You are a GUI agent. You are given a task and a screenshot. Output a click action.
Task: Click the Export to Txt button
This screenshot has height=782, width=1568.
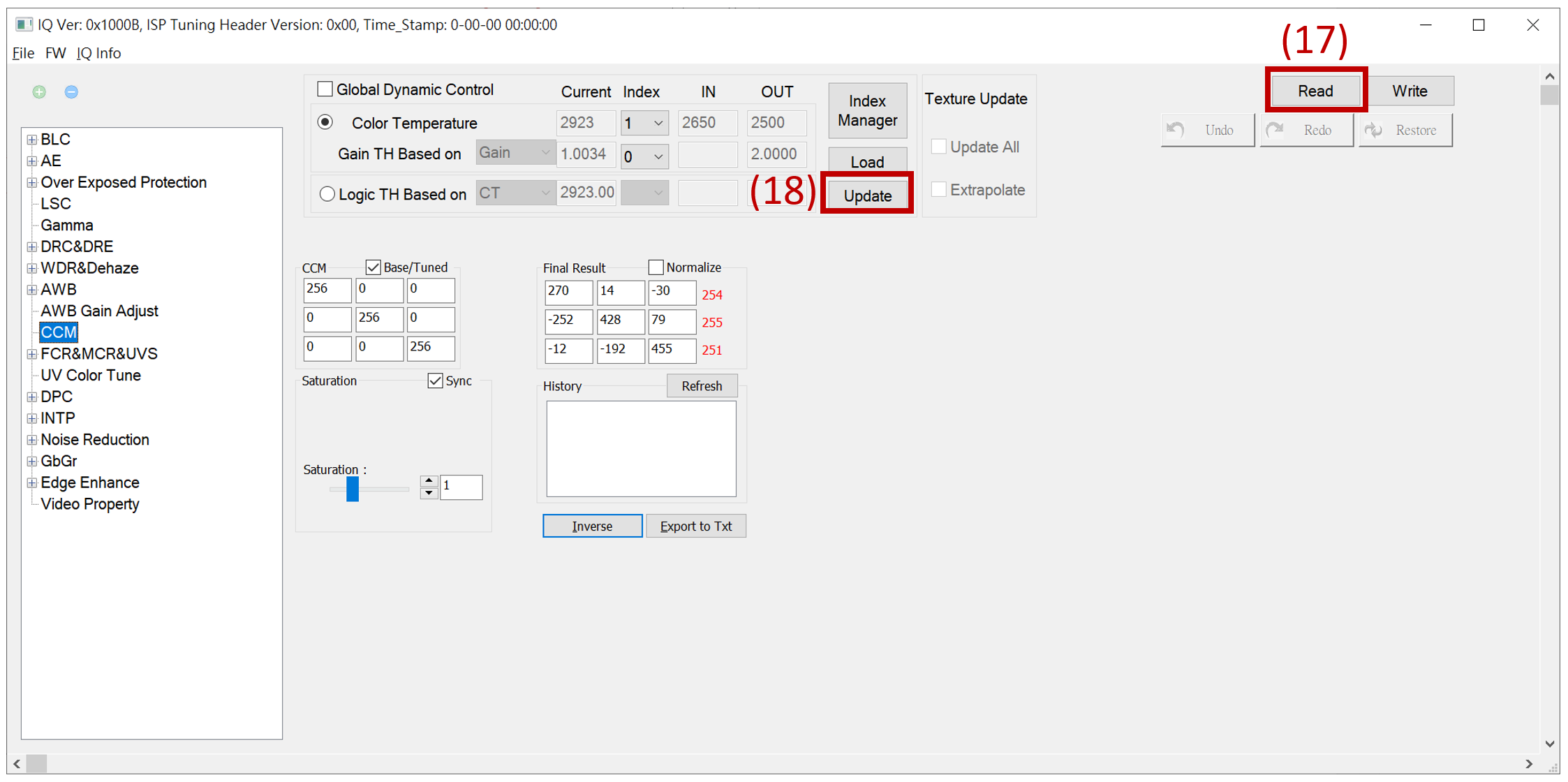pyautogui.click(x=695, y=526)
